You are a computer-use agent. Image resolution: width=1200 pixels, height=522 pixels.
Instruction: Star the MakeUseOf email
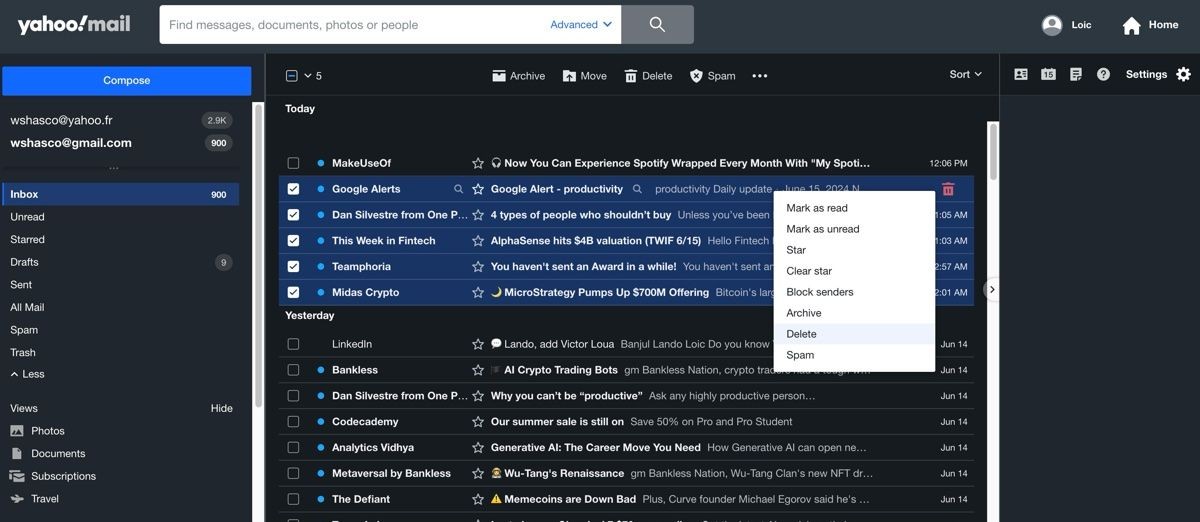478,163
